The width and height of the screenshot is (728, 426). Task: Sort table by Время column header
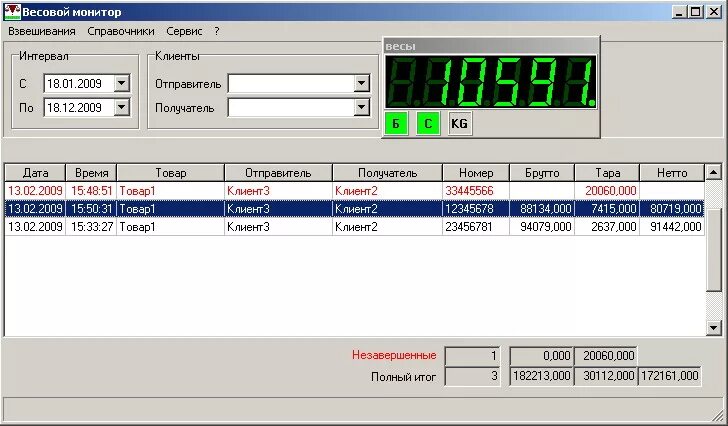[91, 173]
